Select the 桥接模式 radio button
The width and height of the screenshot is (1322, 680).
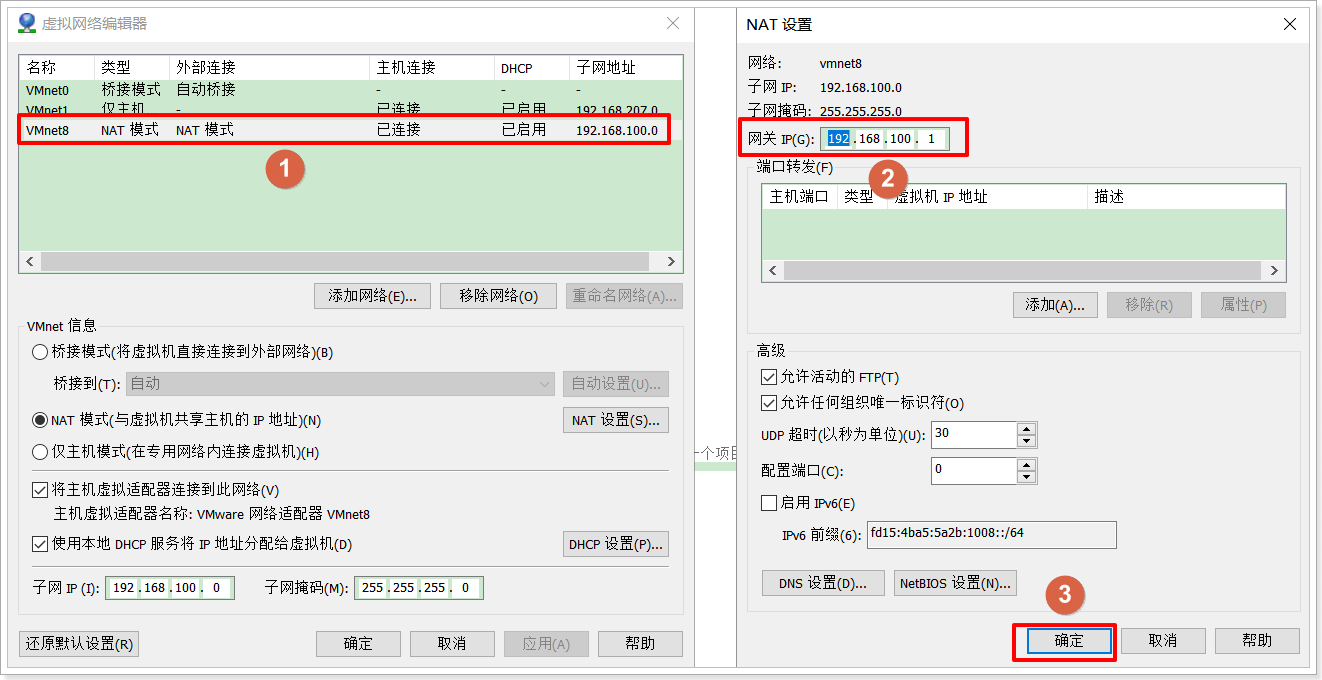click(40, 352)
